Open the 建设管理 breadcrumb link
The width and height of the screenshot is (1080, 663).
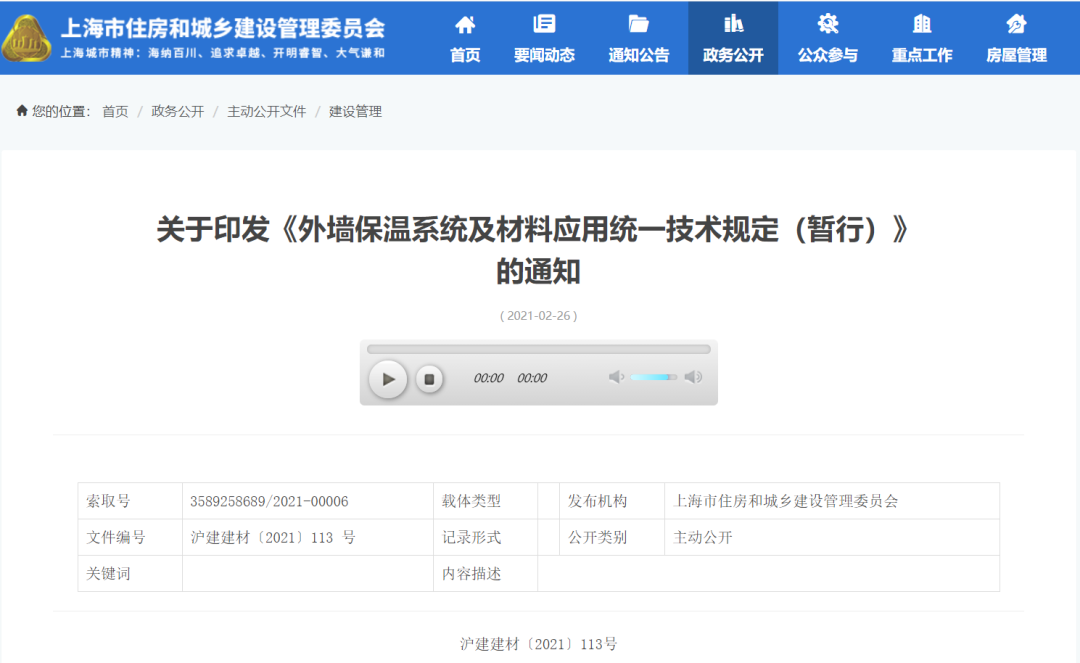355,111
